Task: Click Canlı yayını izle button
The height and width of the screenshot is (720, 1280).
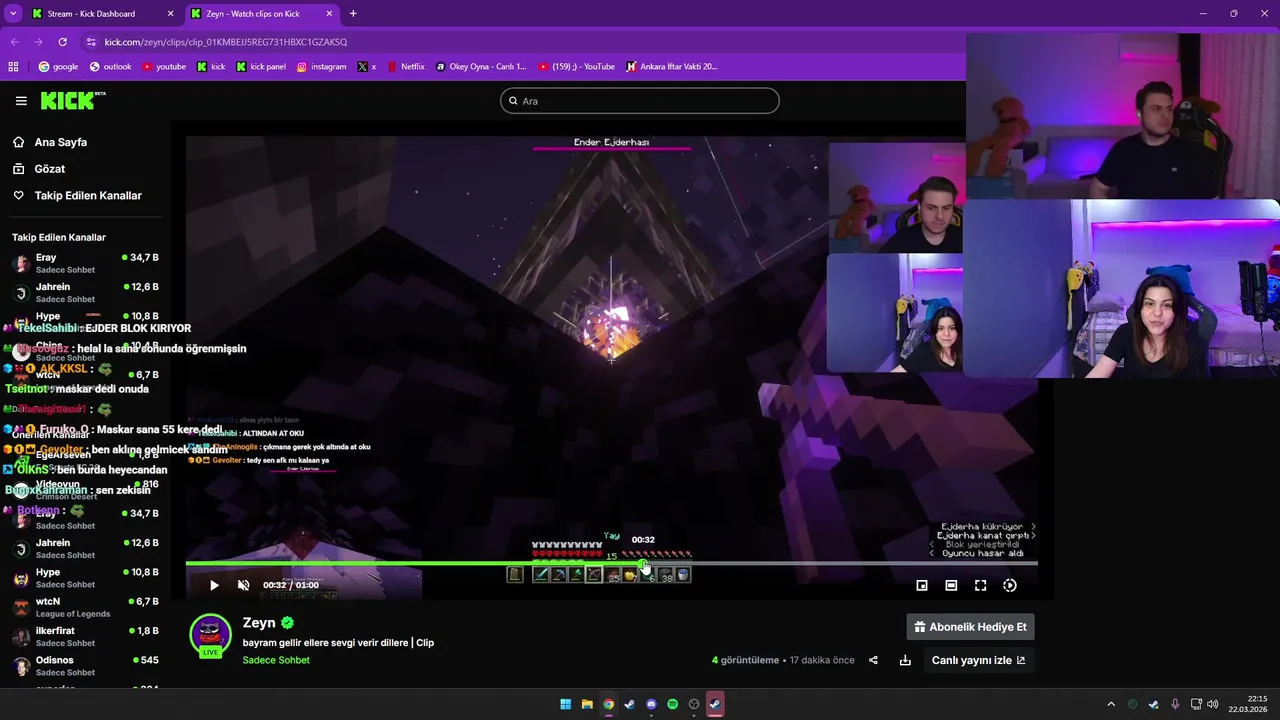Action: [x=978, y=660]
